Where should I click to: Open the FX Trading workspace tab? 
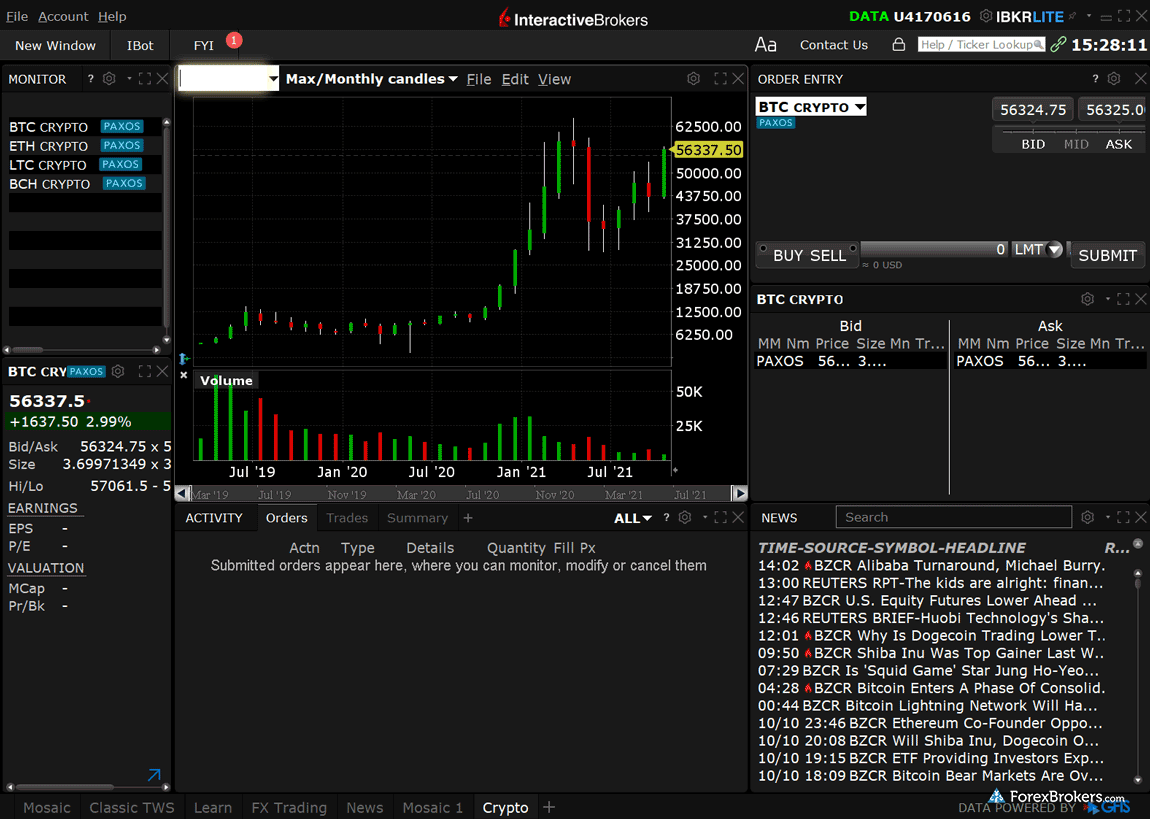pyautogui.click(x=288, y=808)
